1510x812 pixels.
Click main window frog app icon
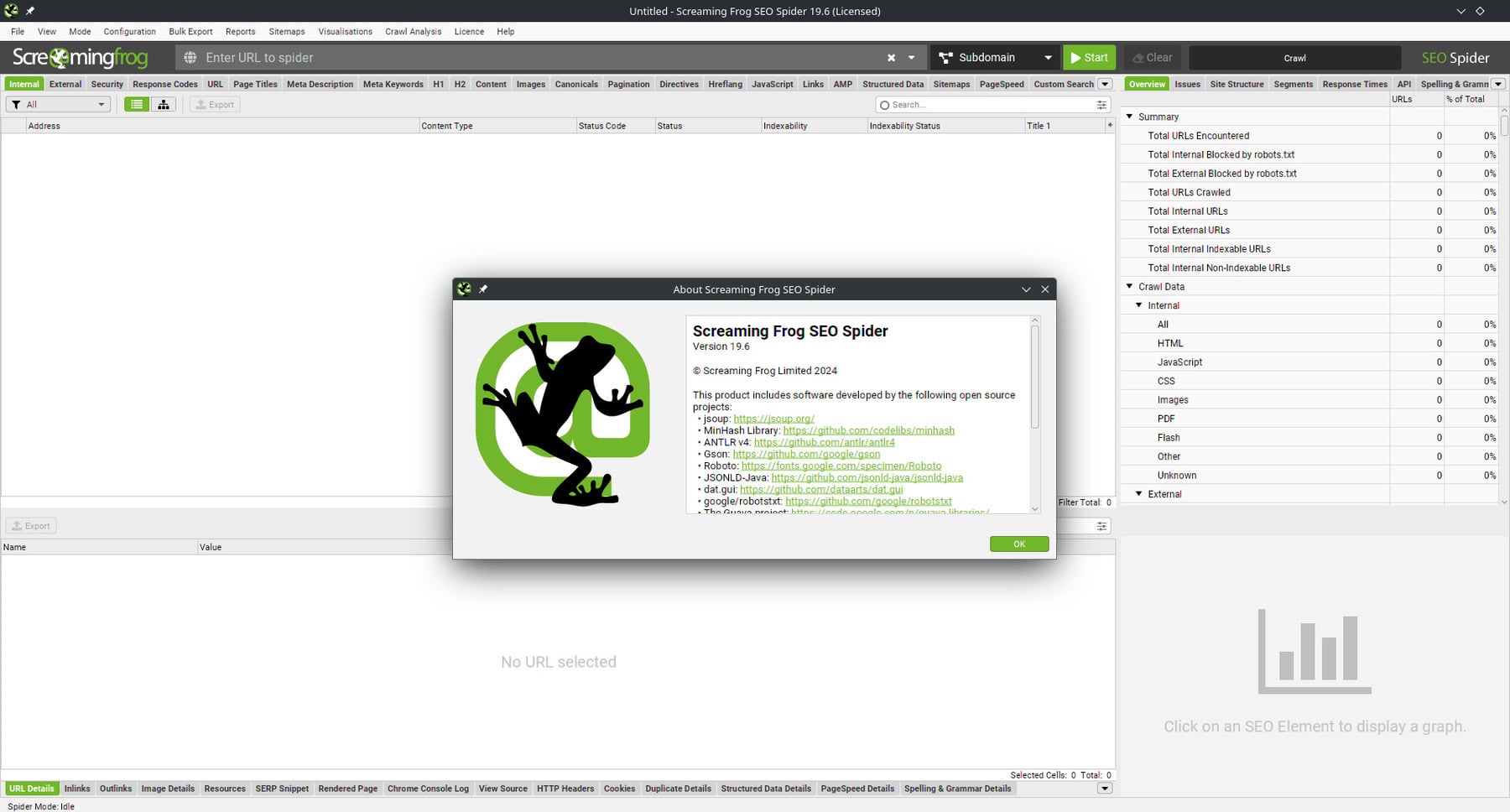11,11
